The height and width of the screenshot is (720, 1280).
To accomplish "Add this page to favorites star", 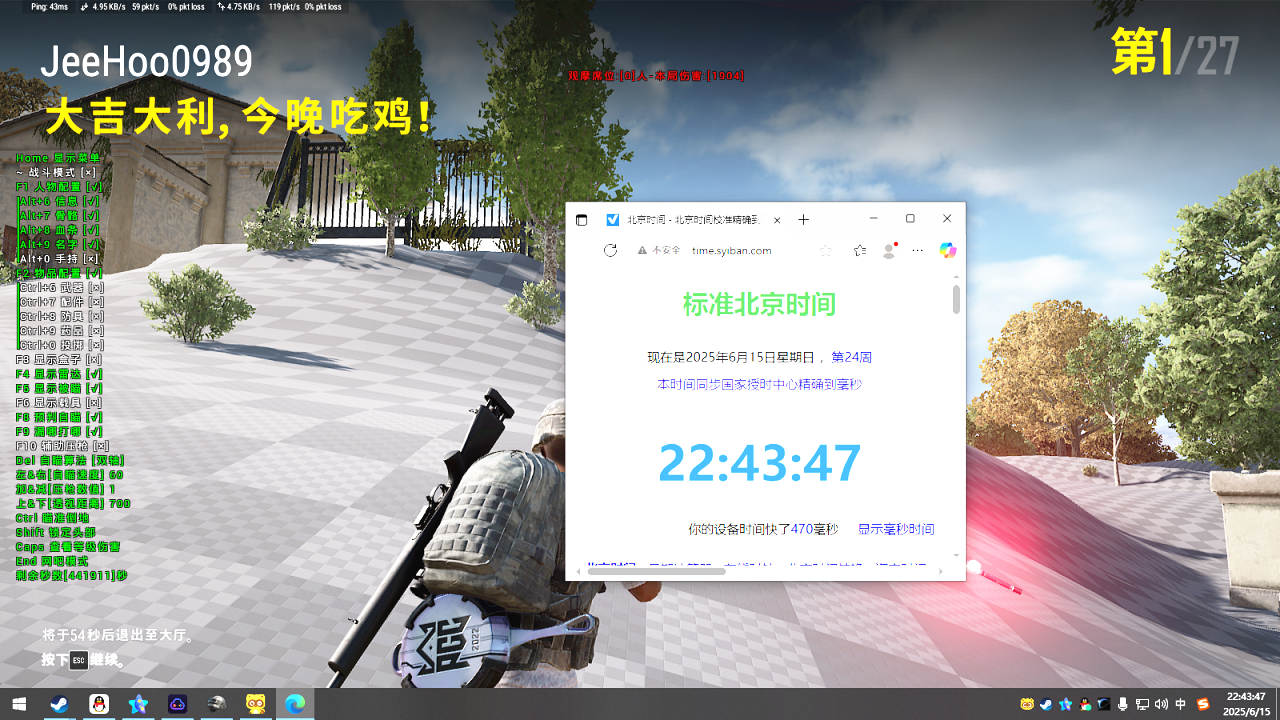I will [826, 250].
